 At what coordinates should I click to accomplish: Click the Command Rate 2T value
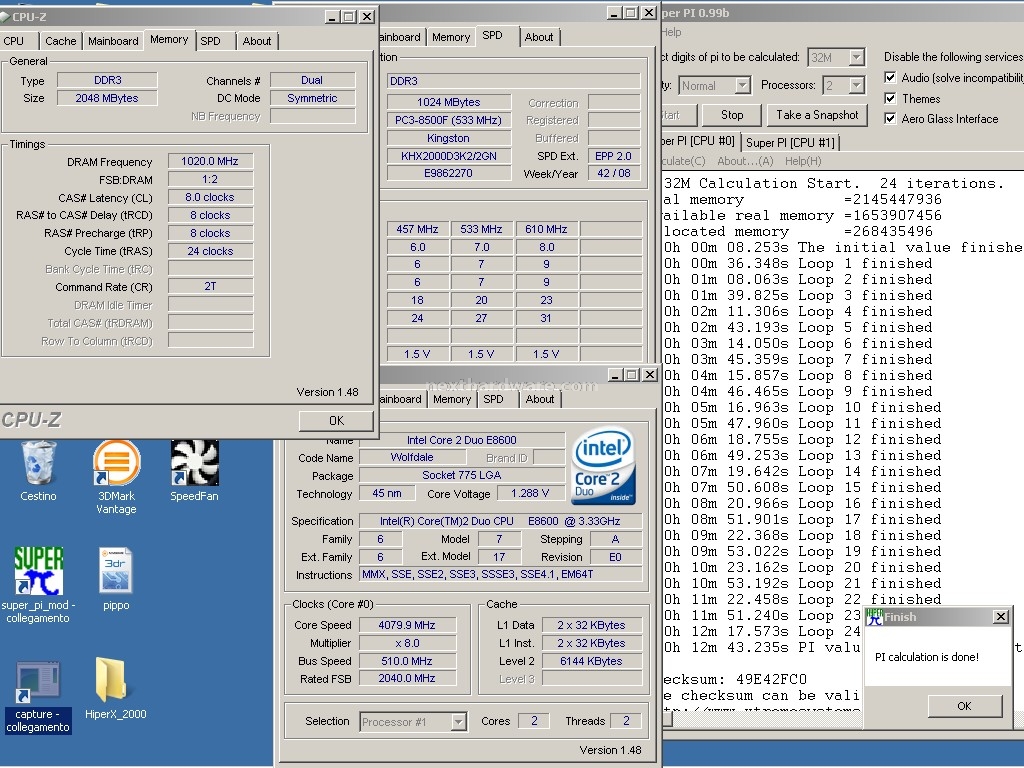[210, 286]
